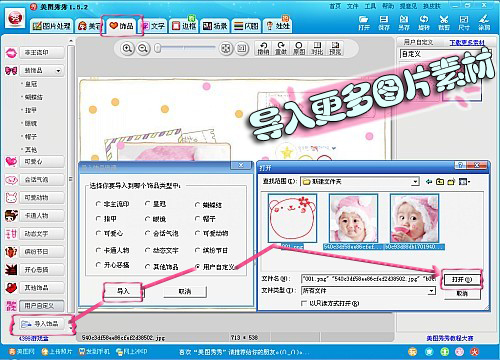Click the zoom out magnifier icon
The width and height of the screenshot is (500, 360).
[x=143, y=49]
